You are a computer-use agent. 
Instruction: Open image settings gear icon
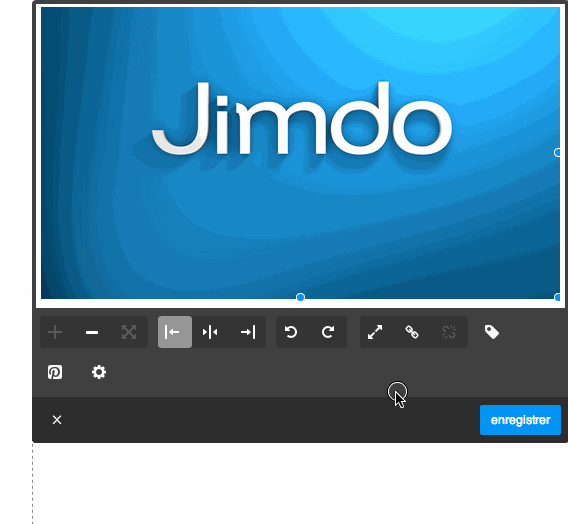99,372
